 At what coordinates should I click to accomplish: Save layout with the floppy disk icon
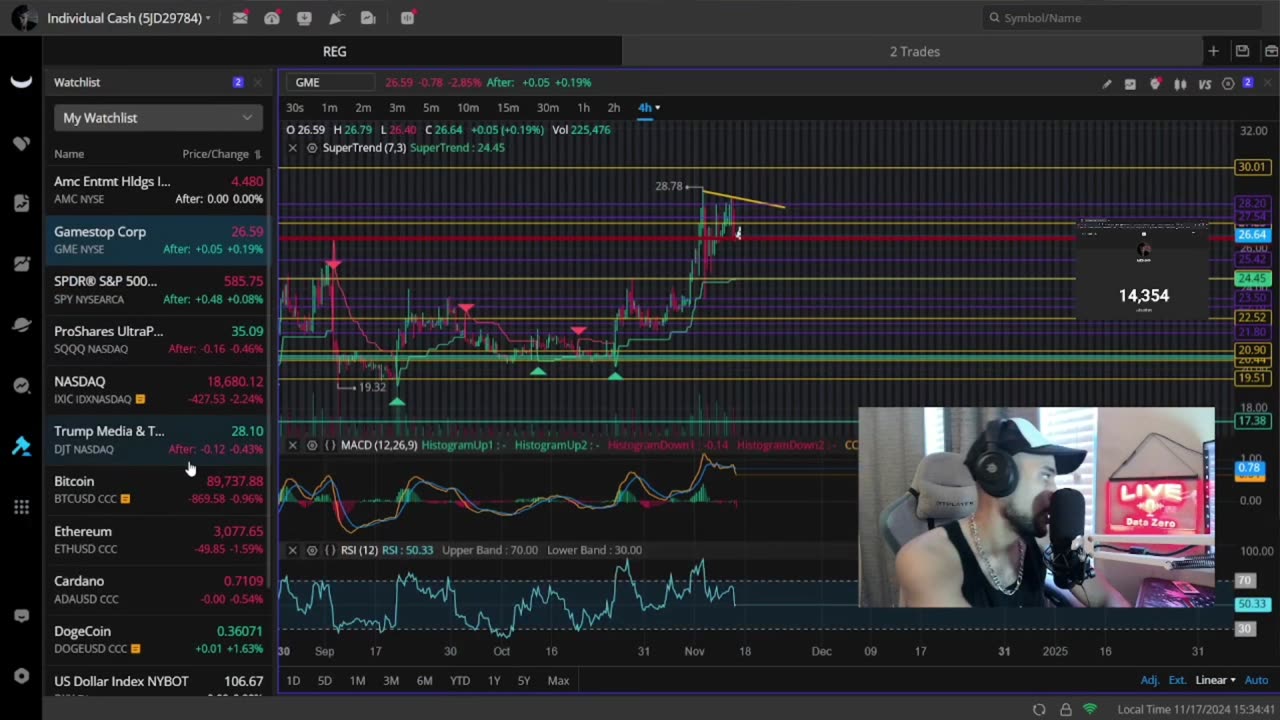tap(1242, 51)
